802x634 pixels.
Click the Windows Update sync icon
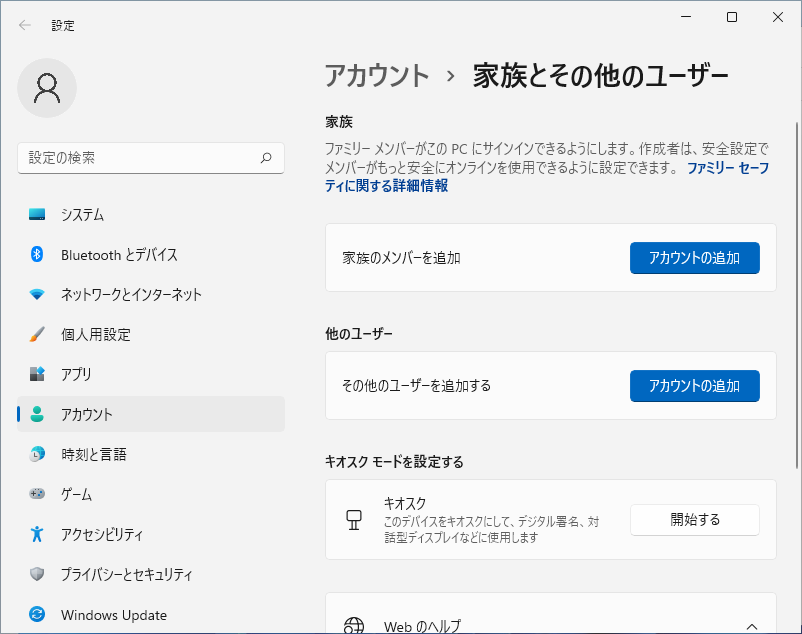point(37,614)
